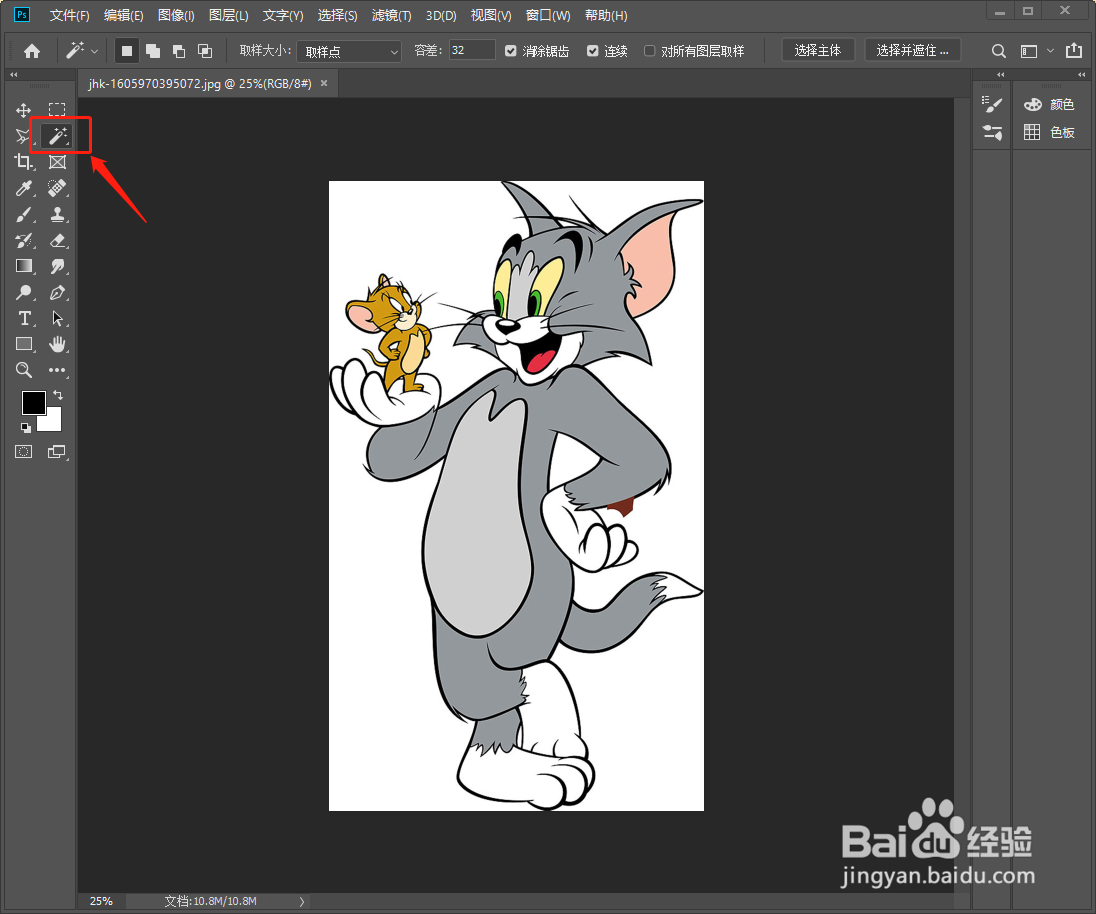The height and width of the screenshot is (914, 1096).
Task: Select the Magic Wand tool in toolbox
Action: [57, 136]
